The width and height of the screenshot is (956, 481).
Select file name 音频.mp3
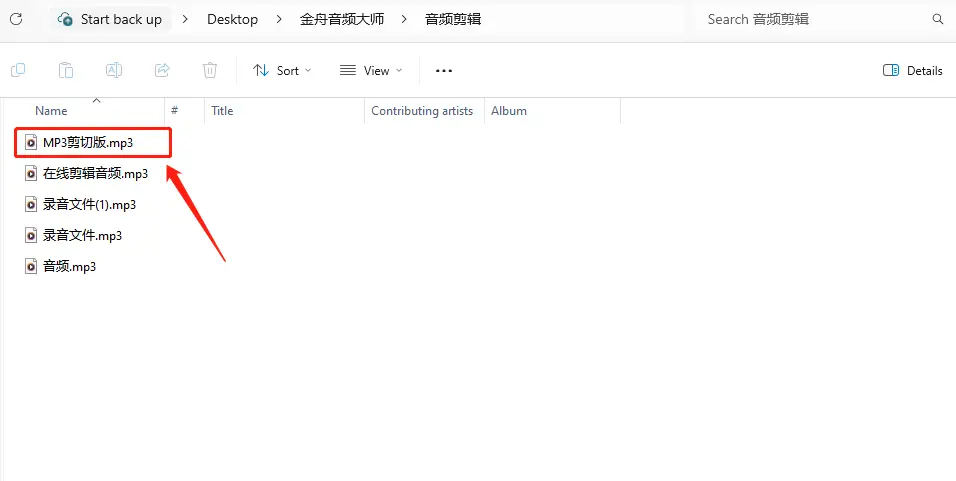pyautogui.click(x=70, y=266)
